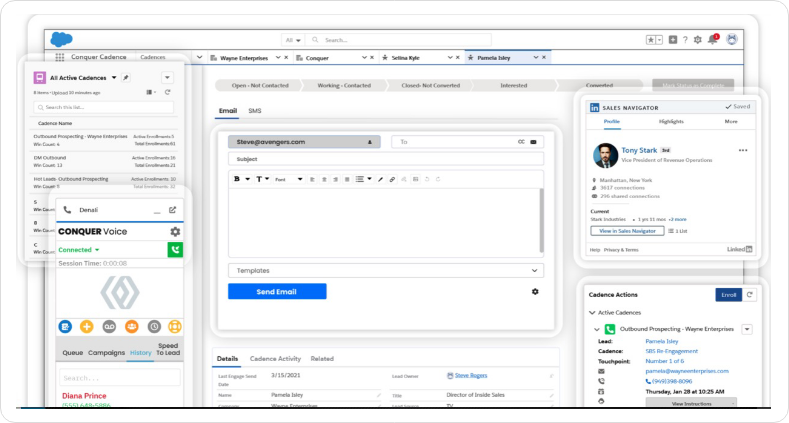This screenshot has height=423, width=789.
Task: Insert a link in the email editor
Action: coord(392,179)
